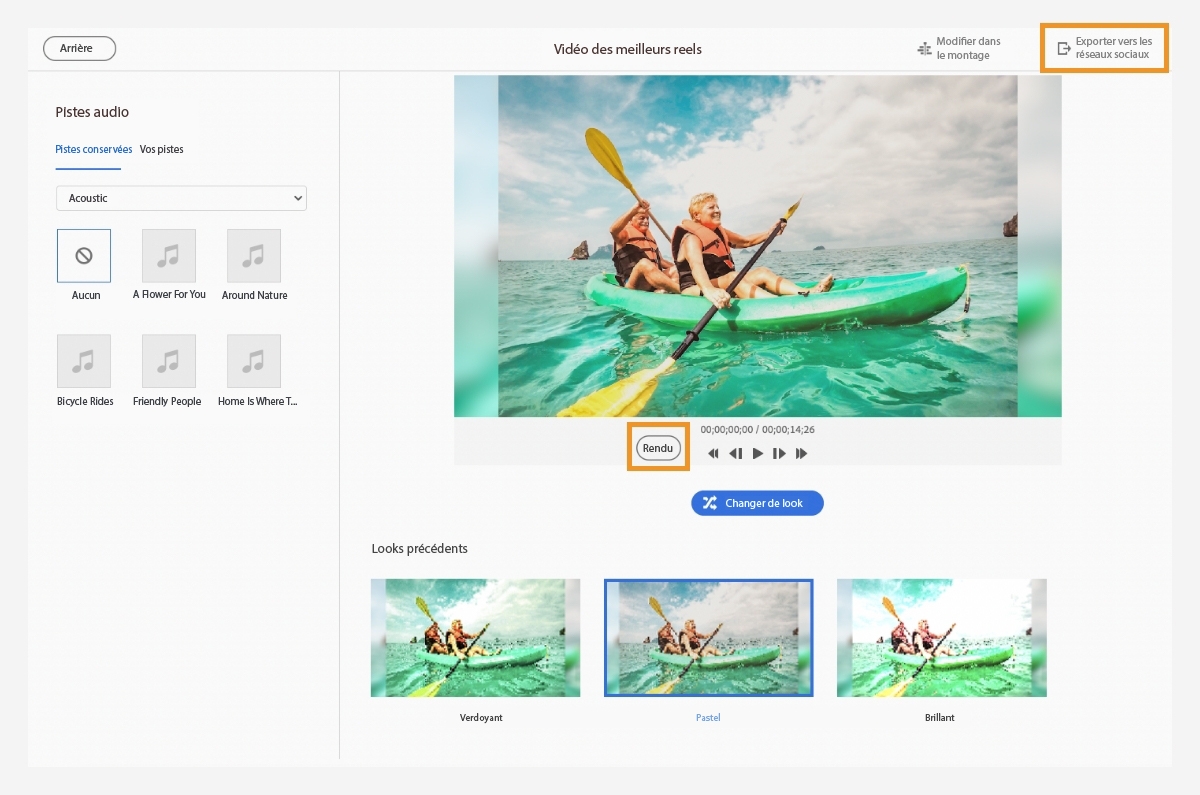Image resolution: width=1200 pixels, height=795 pixels.
Task: Choose the Friendly People music track
Action: [169, 361]
